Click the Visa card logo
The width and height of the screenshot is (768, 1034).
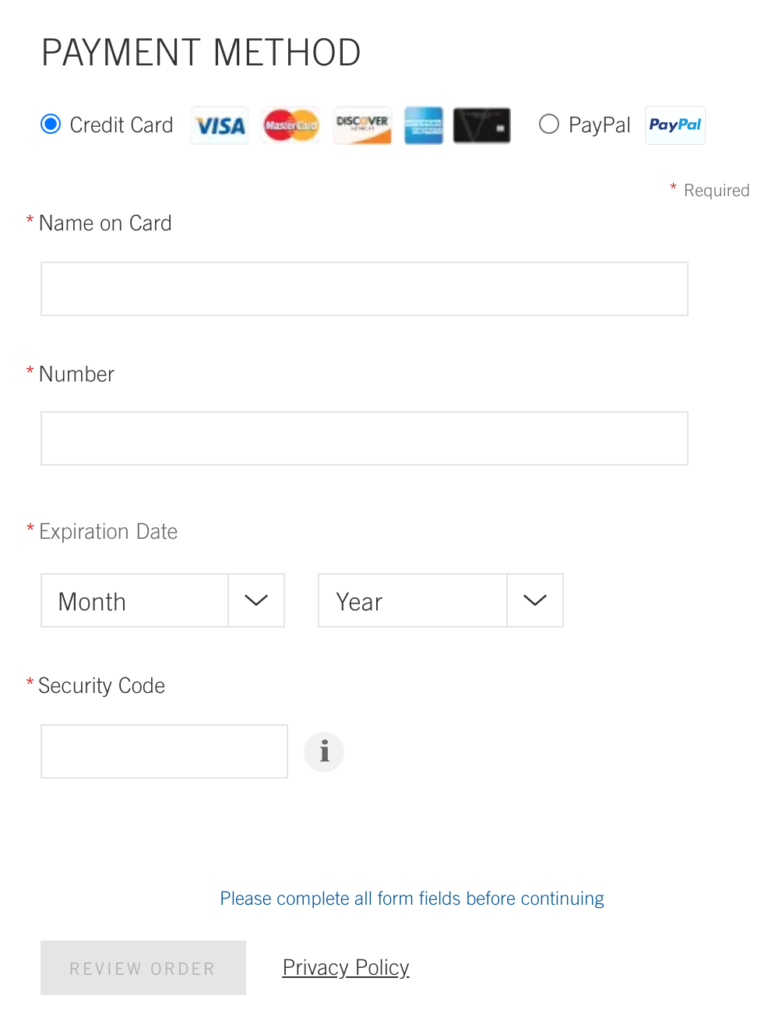[x=219, y=126]
